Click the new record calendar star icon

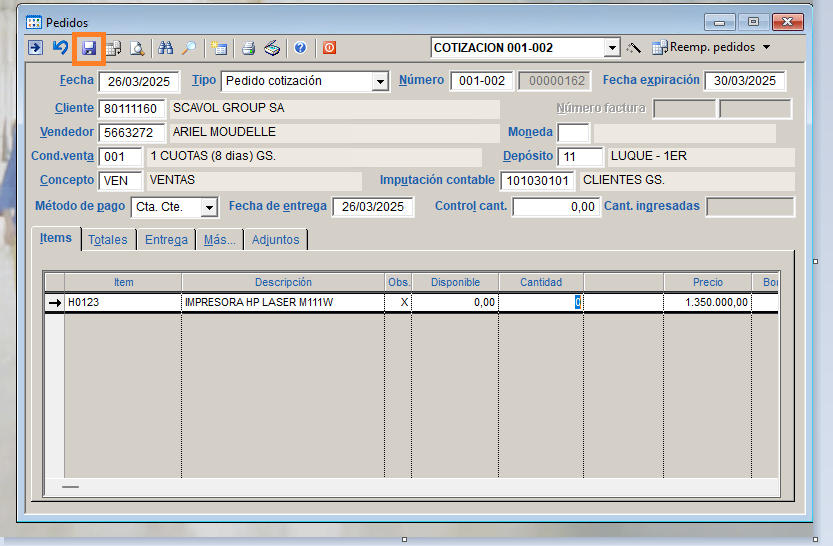219,48
